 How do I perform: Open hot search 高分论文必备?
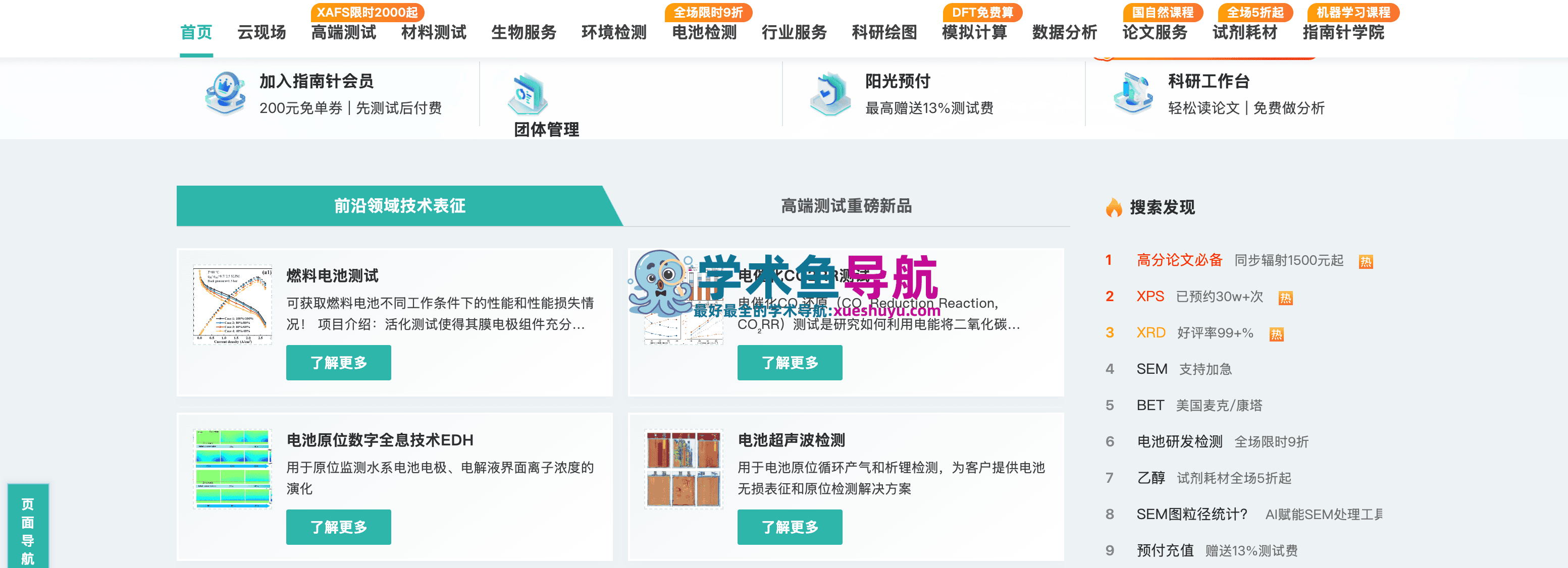tap(1179, 260)
